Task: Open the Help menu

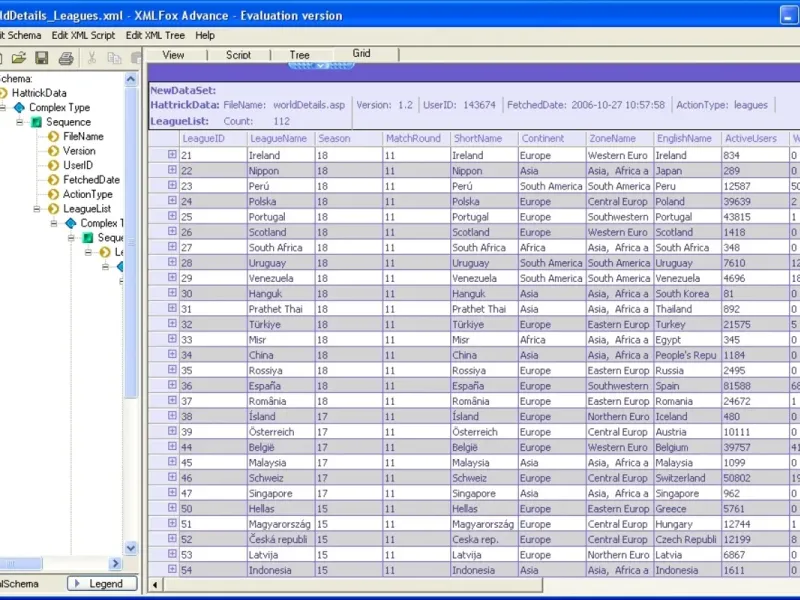Action: point(205,35)
